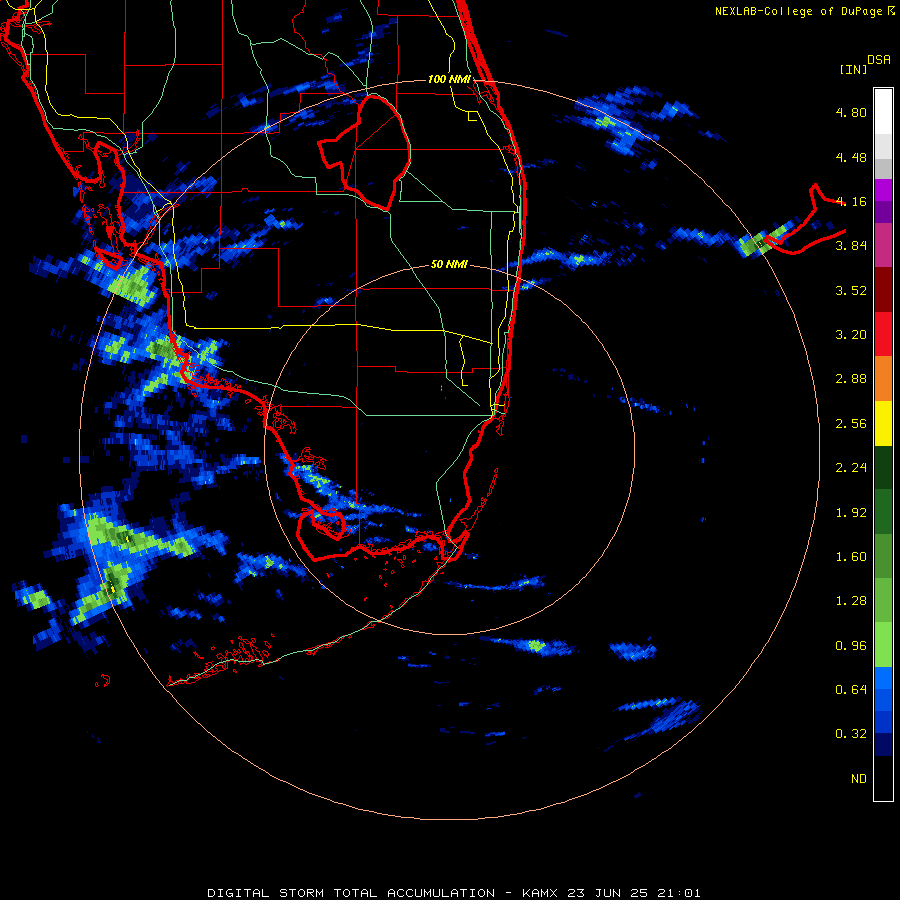900x900 pixels.
Task: Click the legend value 1.60
Action: 851,557
